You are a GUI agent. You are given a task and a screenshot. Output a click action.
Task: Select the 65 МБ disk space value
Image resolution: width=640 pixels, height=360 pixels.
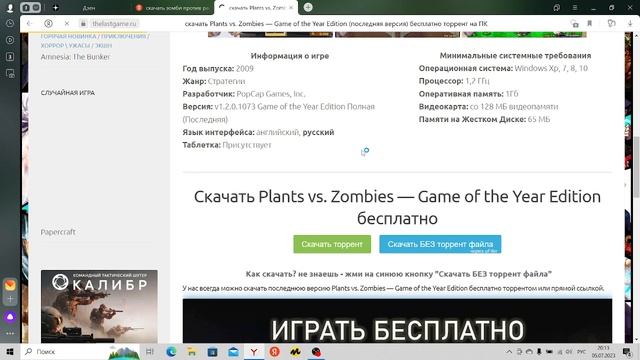539,119
